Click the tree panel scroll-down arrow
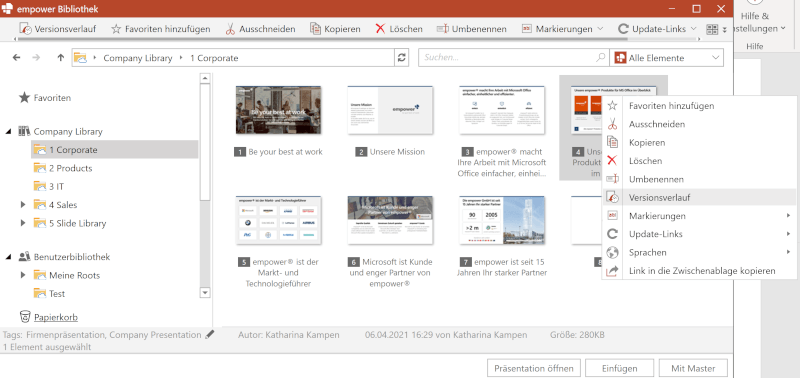 point(205,292)
